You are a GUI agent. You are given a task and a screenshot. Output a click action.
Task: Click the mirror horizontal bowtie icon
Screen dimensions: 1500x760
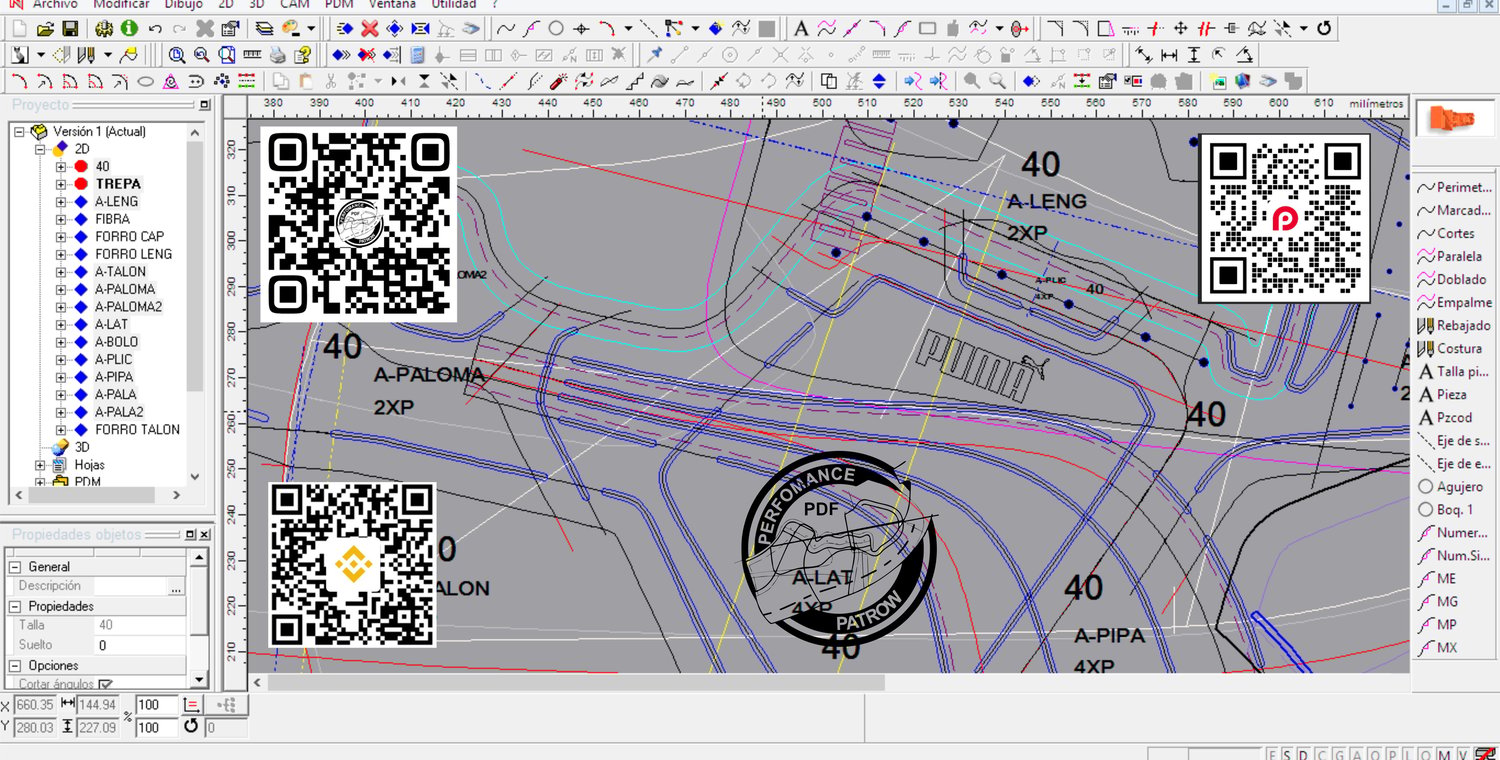click(x=399, y=81)
